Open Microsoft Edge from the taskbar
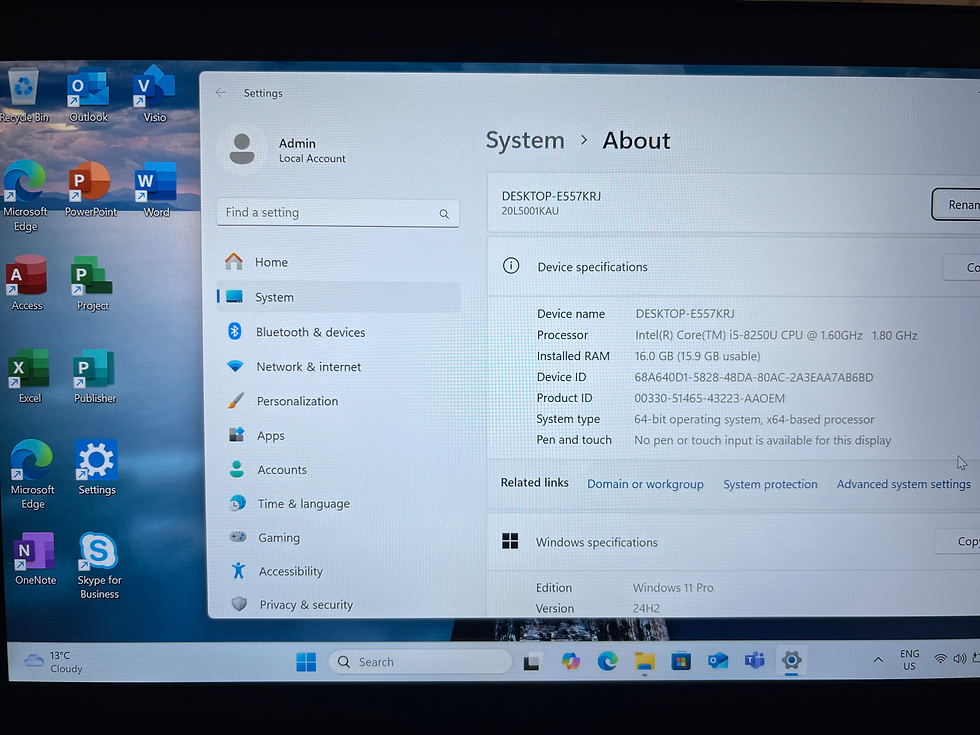This screenshot has width=980, height=735. 607,661
